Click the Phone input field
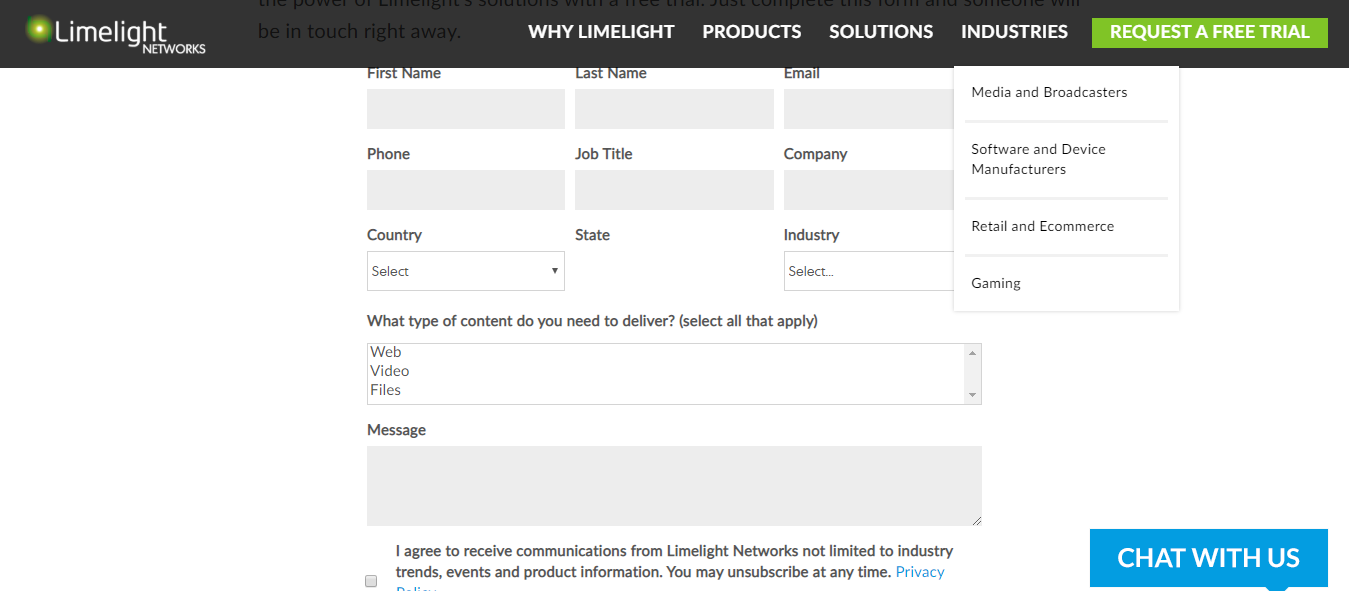Screen dimensions: 1349x591 coord(465,190)
